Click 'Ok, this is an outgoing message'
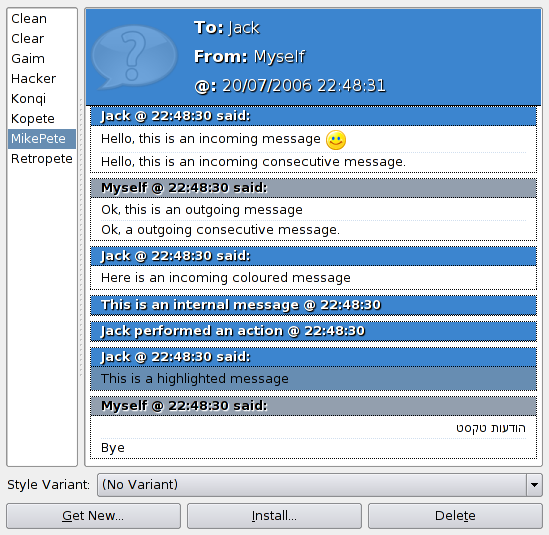 coord(202,210)
